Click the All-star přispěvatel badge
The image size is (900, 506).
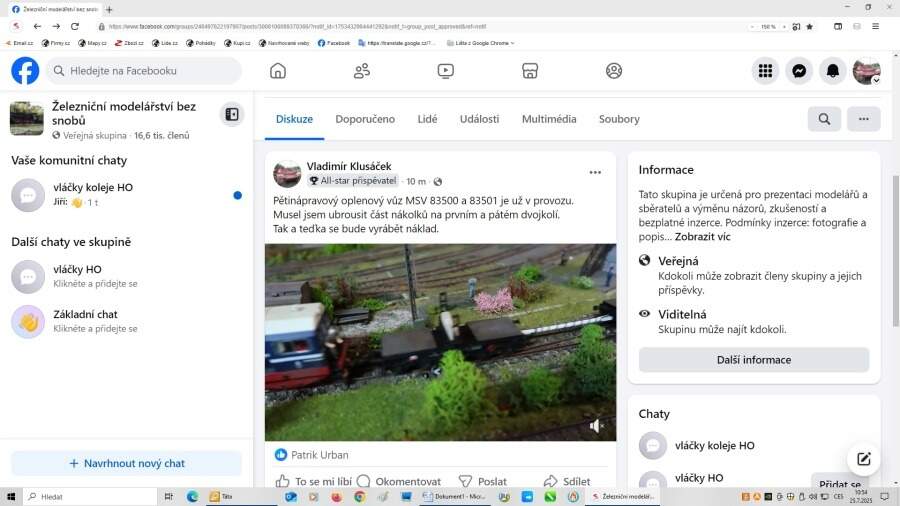coord(352,181)
